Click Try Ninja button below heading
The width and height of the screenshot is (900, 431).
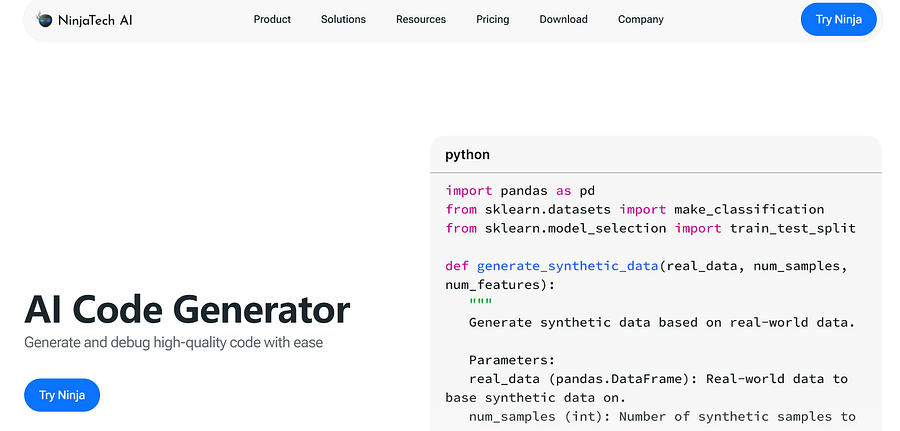[62, 395]
